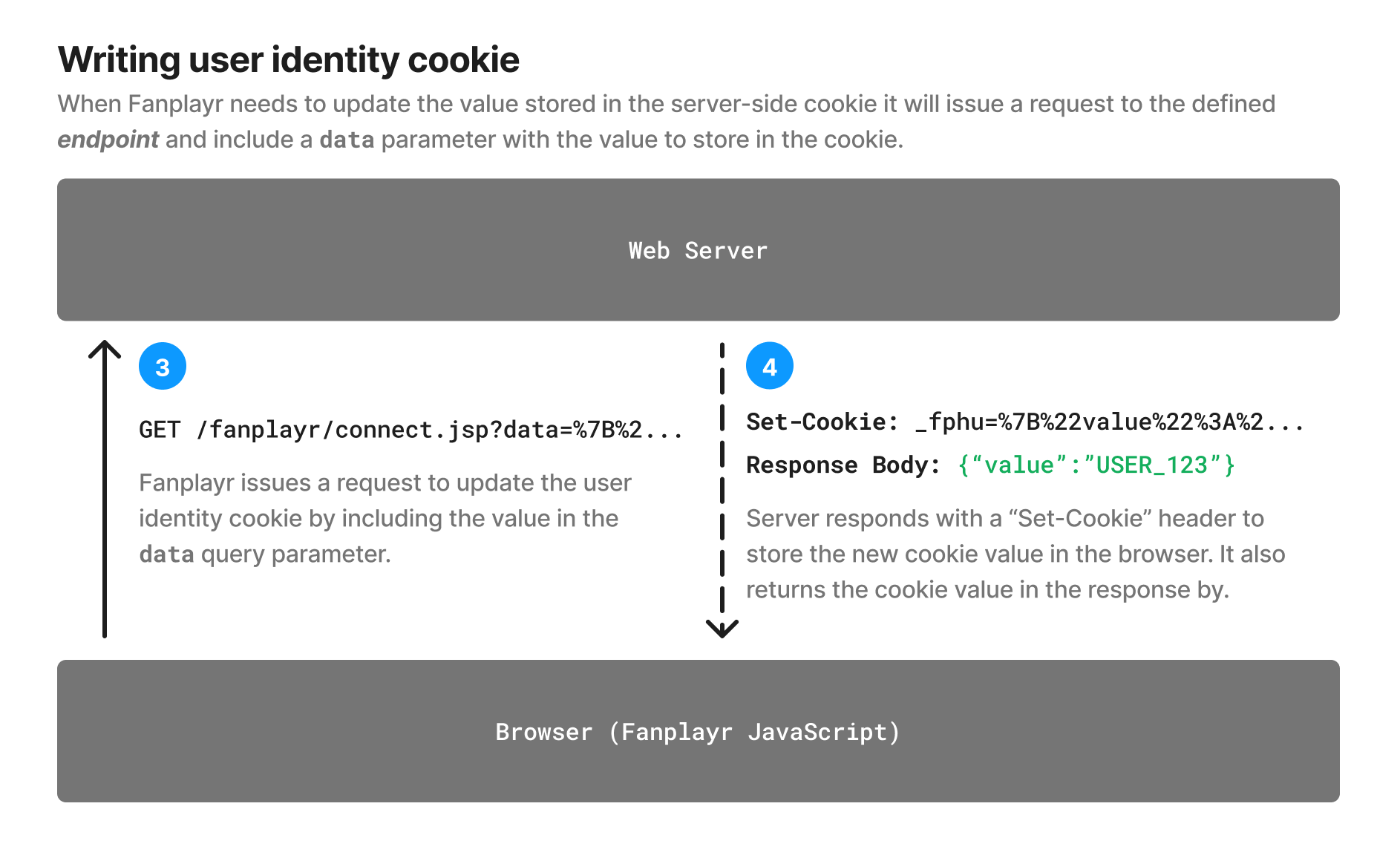Image resolution: width=1400 pixels, height=861 pixels.
Task: Click the bold 'data' word in intro paragraph
Action: 347,140
